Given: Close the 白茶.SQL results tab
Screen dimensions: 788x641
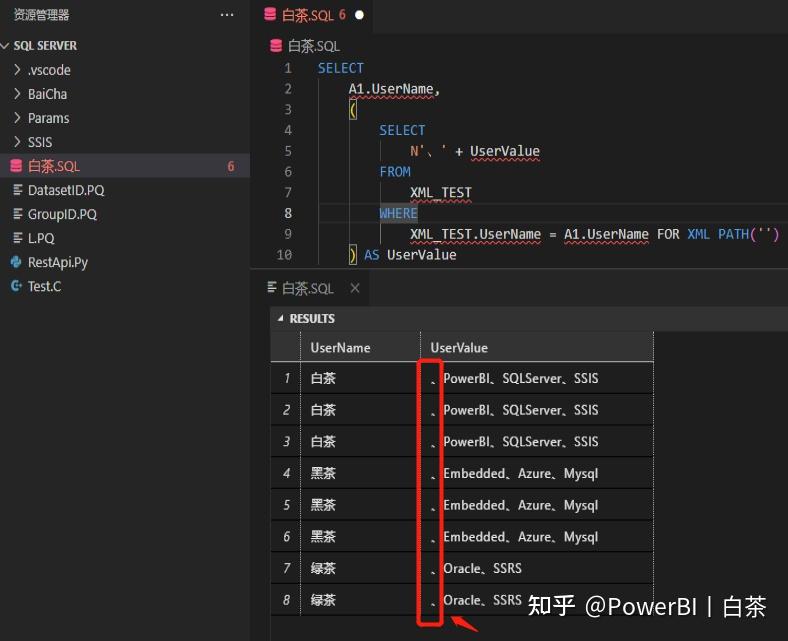Looking at the screenshot, I should (355, 288).
